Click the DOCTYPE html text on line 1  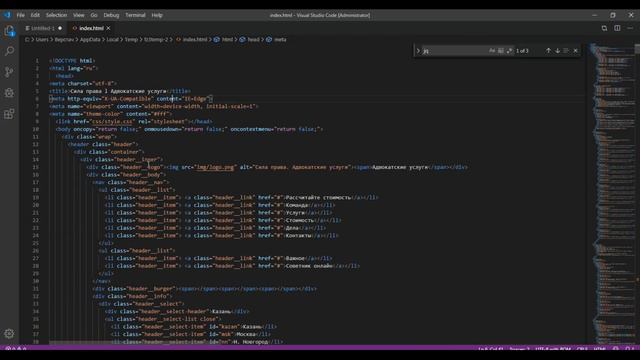tap(72, 61)
